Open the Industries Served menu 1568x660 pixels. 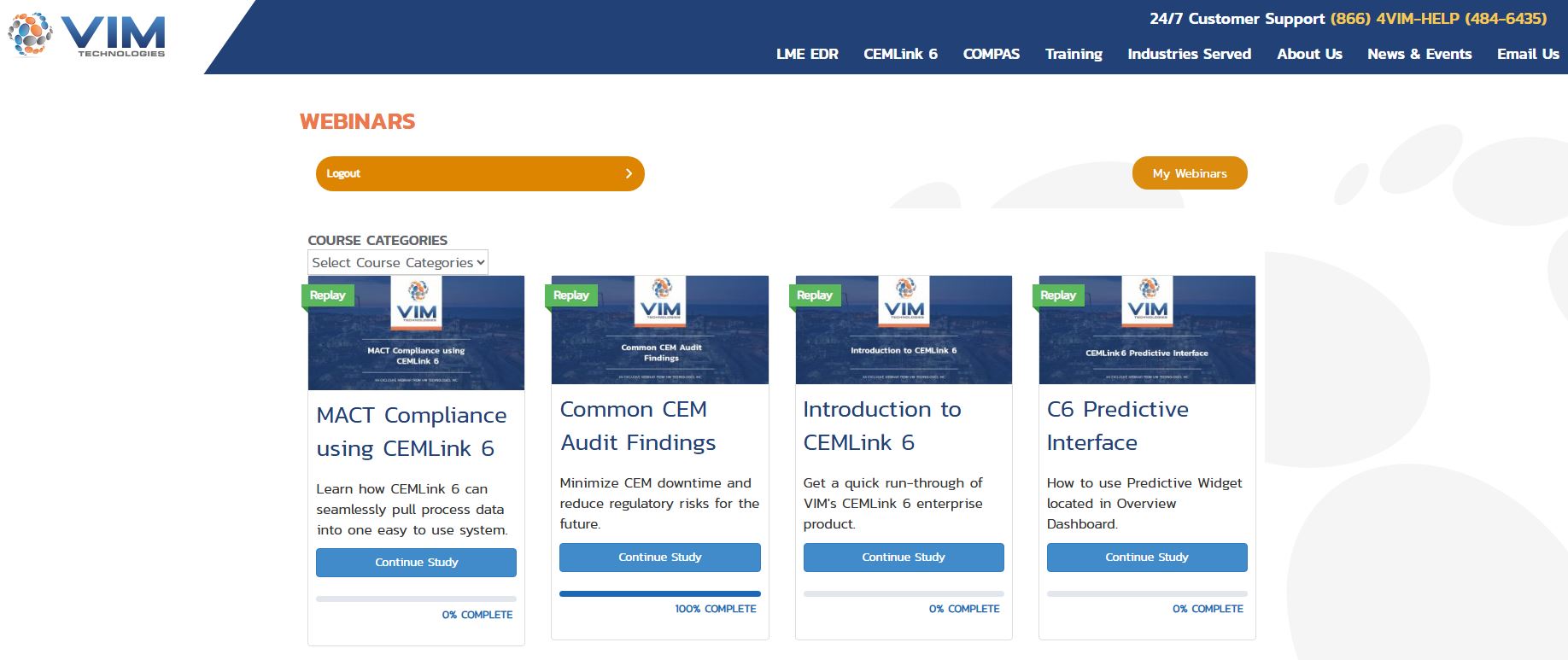(x=1189, y=54)
